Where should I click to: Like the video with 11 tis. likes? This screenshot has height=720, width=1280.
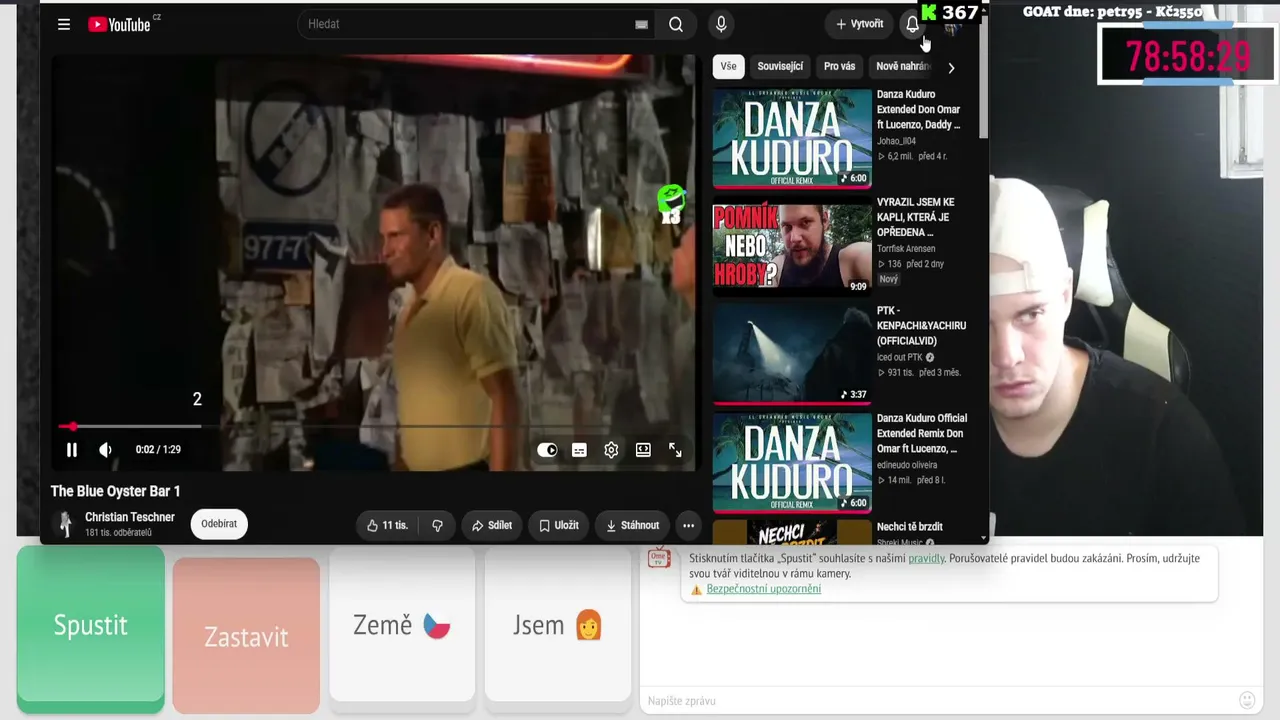coord(387,525)
